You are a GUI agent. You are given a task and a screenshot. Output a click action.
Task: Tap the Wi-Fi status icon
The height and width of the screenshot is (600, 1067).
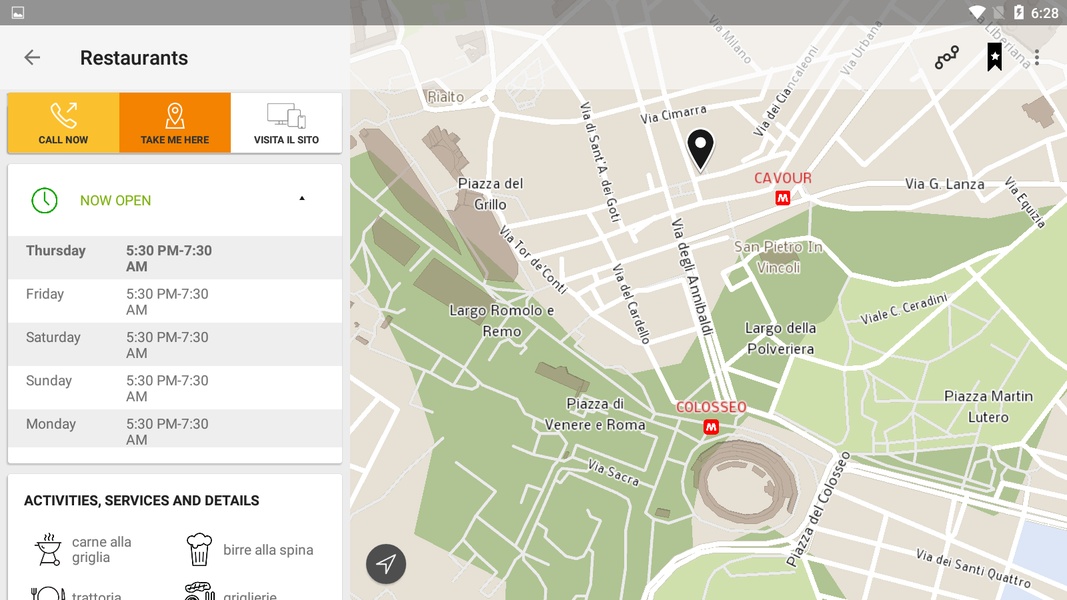977,12
